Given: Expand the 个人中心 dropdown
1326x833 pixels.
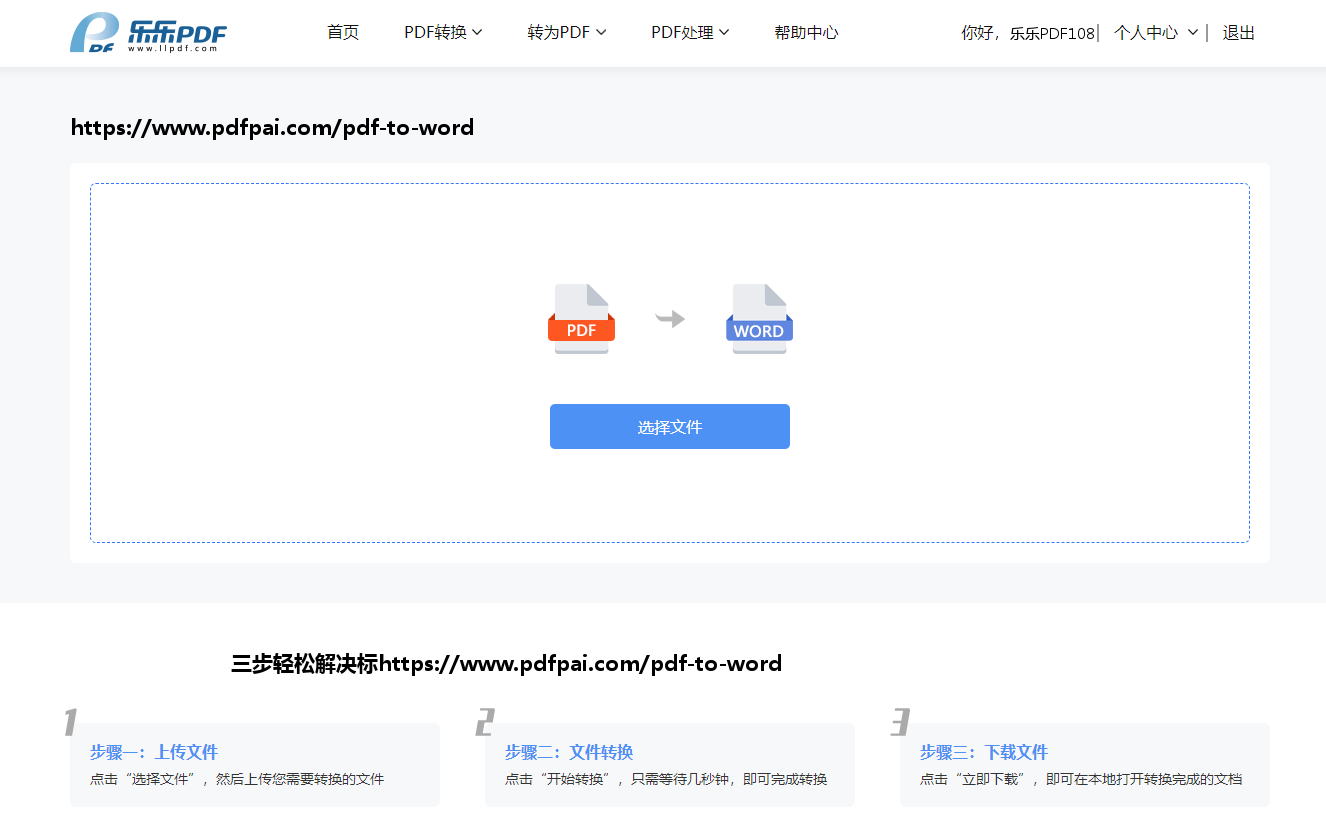Looking at the screenshot, I should point(1155,33).
